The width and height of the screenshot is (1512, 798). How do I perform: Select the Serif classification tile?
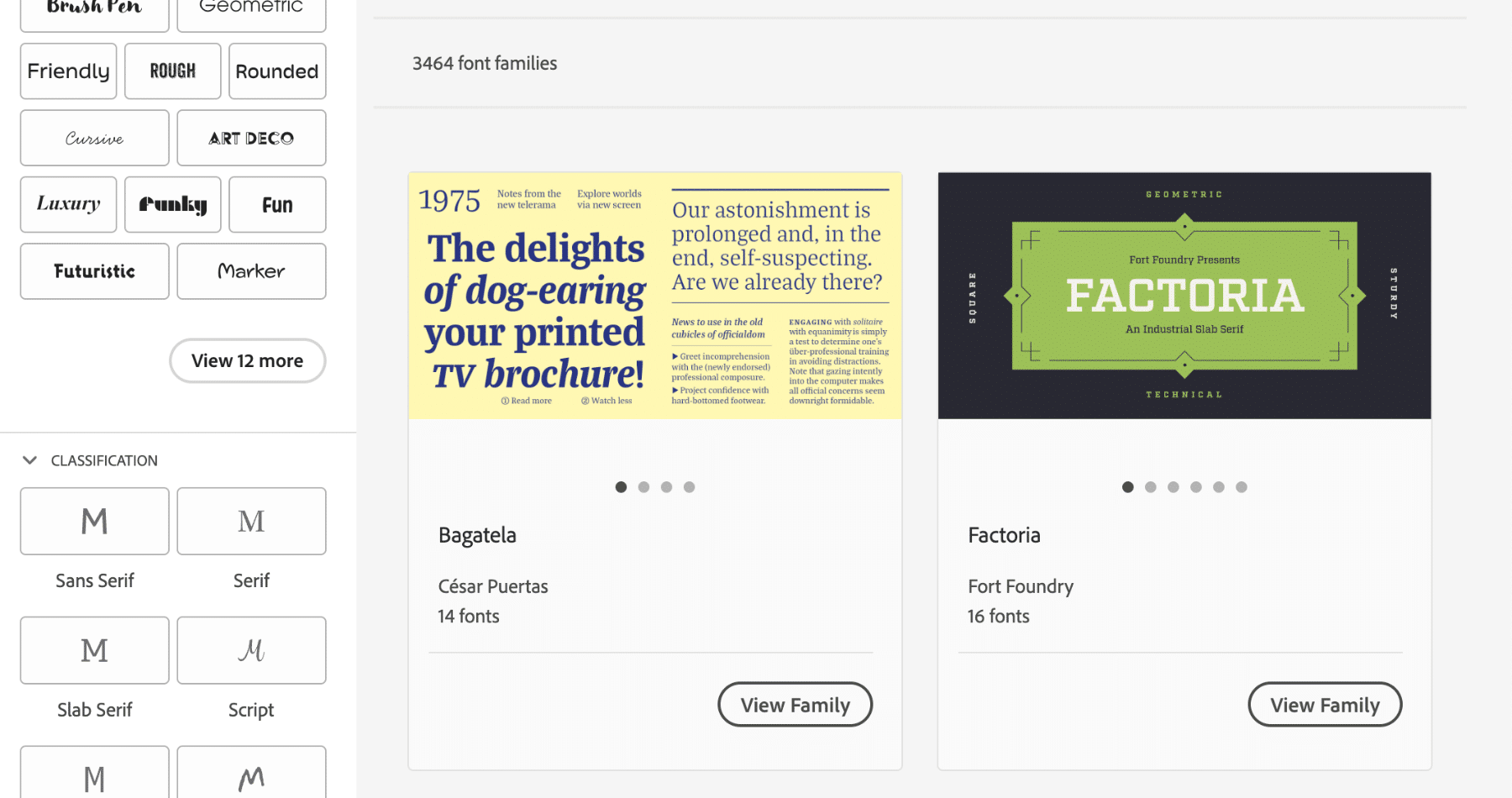[x=250, y=521]
